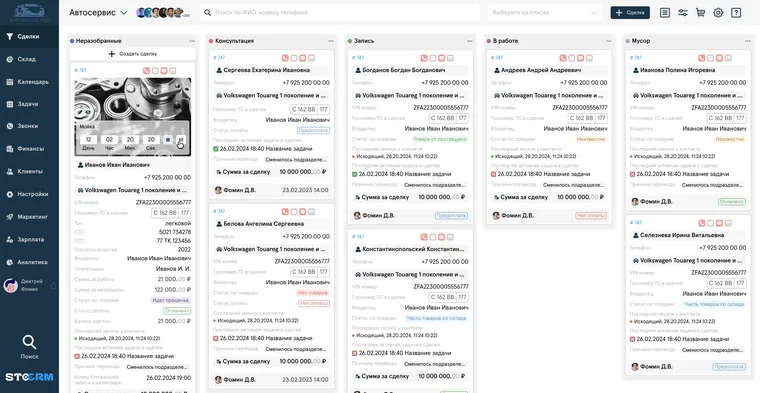Open client Андреев Андрей Андреевич
760x393 pixels.
pos(549,70)
